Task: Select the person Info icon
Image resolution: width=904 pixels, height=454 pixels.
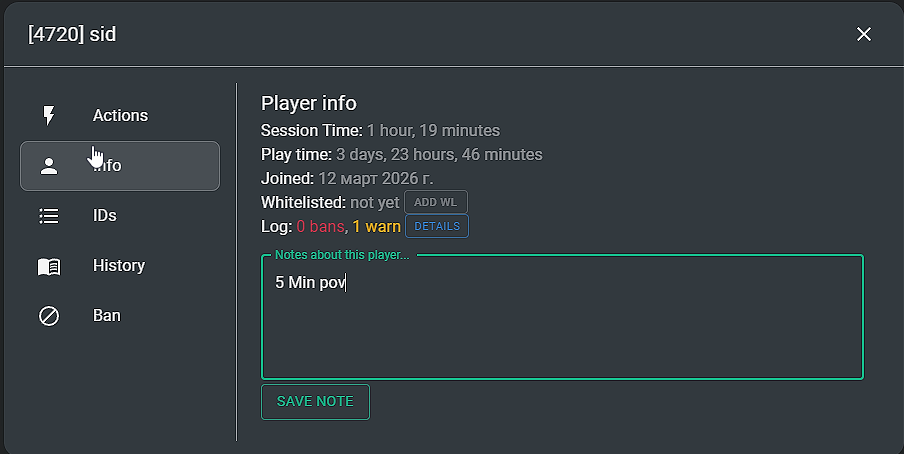Action: click(49, 166)
